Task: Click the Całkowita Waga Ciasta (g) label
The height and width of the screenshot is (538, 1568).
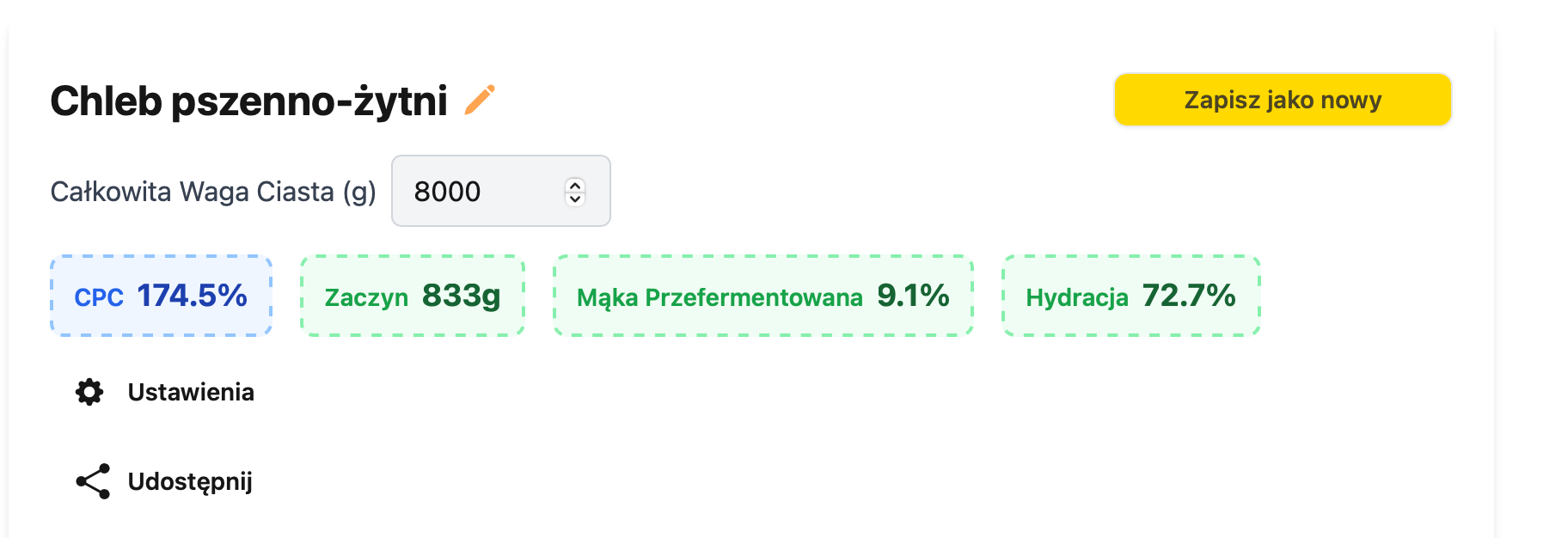Action: [x=213, y=191]
